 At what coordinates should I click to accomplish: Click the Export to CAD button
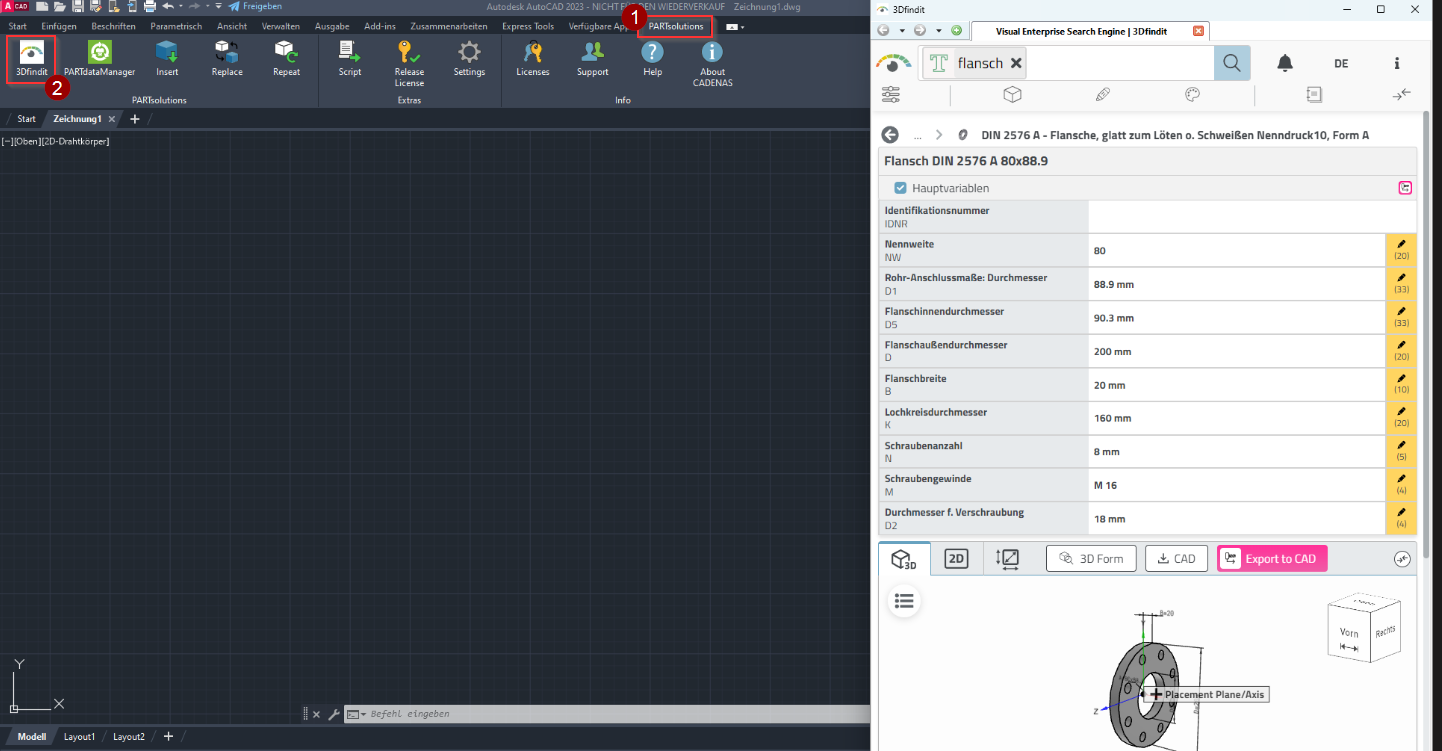(x=1272, y=559)
